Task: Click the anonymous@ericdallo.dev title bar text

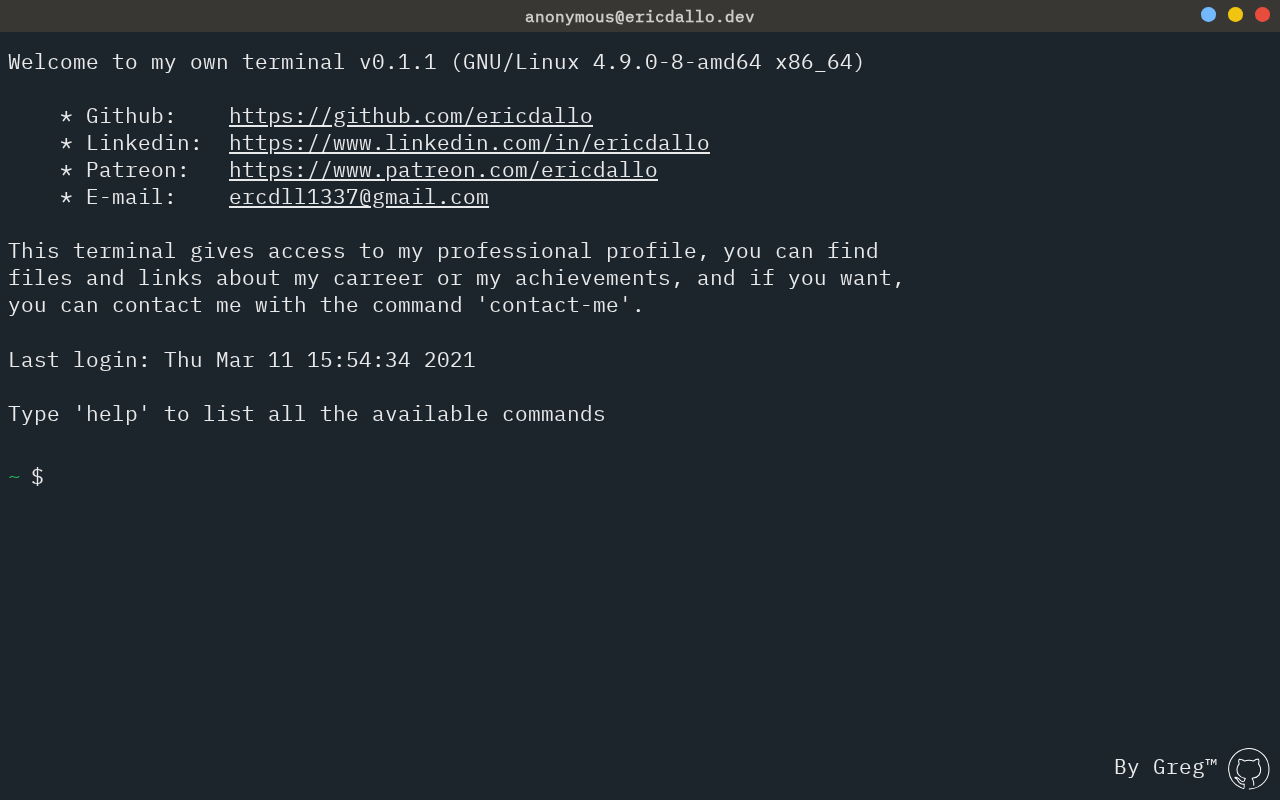Action: tap(639, 16)
